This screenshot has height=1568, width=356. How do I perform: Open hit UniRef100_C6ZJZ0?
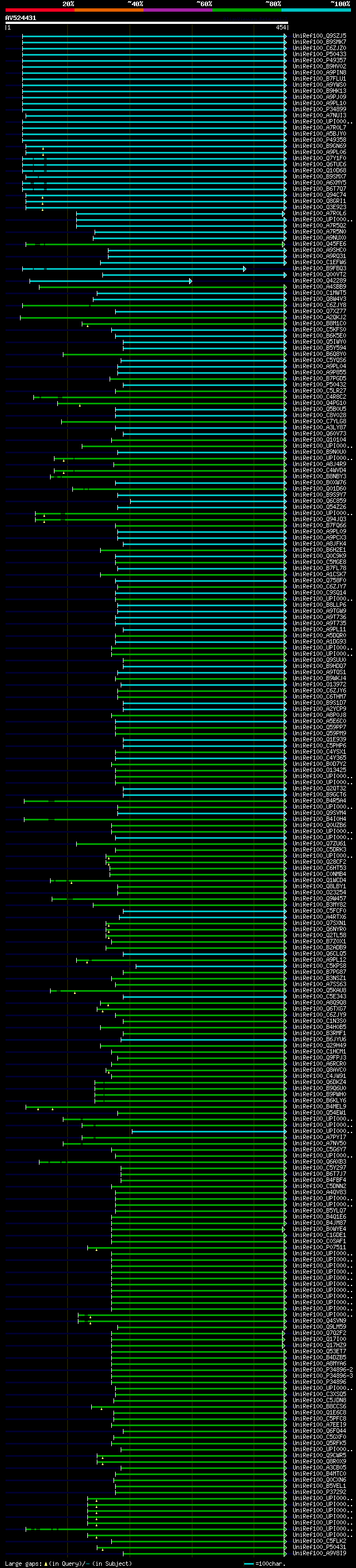pyautogui.click(x=319, y=48)
